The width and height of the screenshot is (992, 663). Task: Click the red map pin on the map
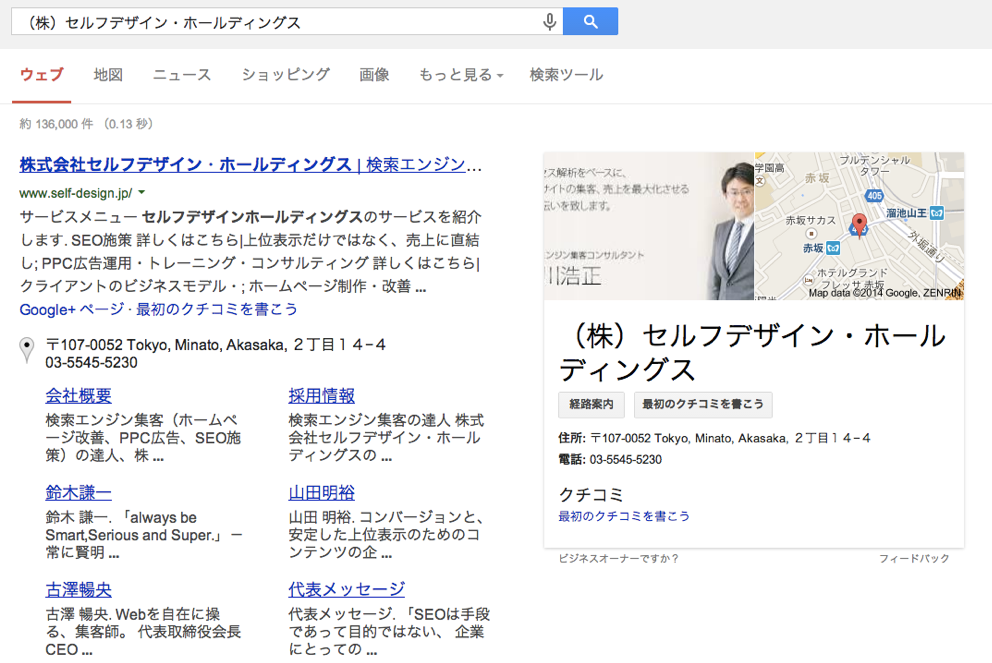(x=859, y=225)
